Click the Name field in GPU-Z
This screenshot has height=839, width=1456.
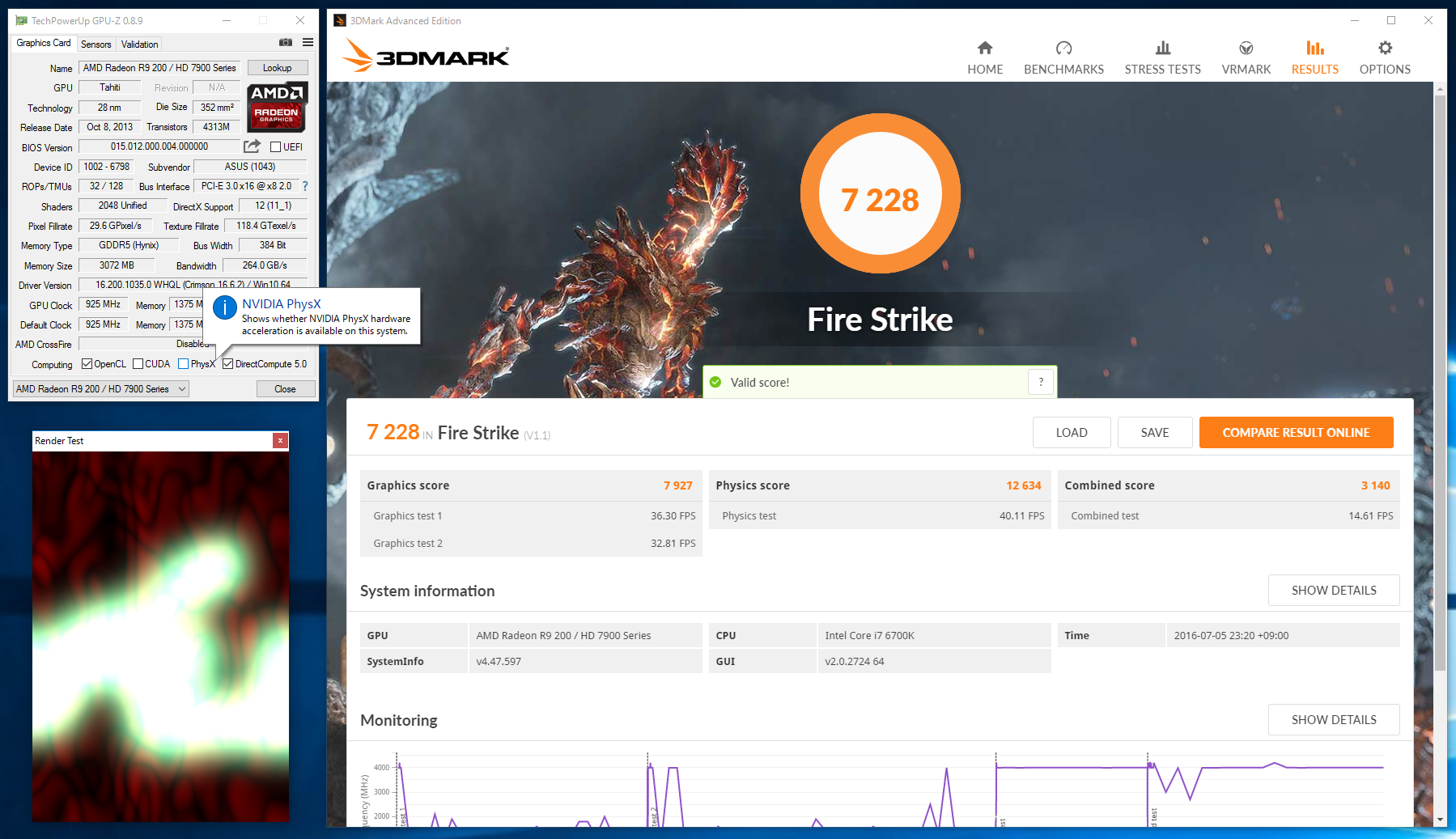(159, 68)
